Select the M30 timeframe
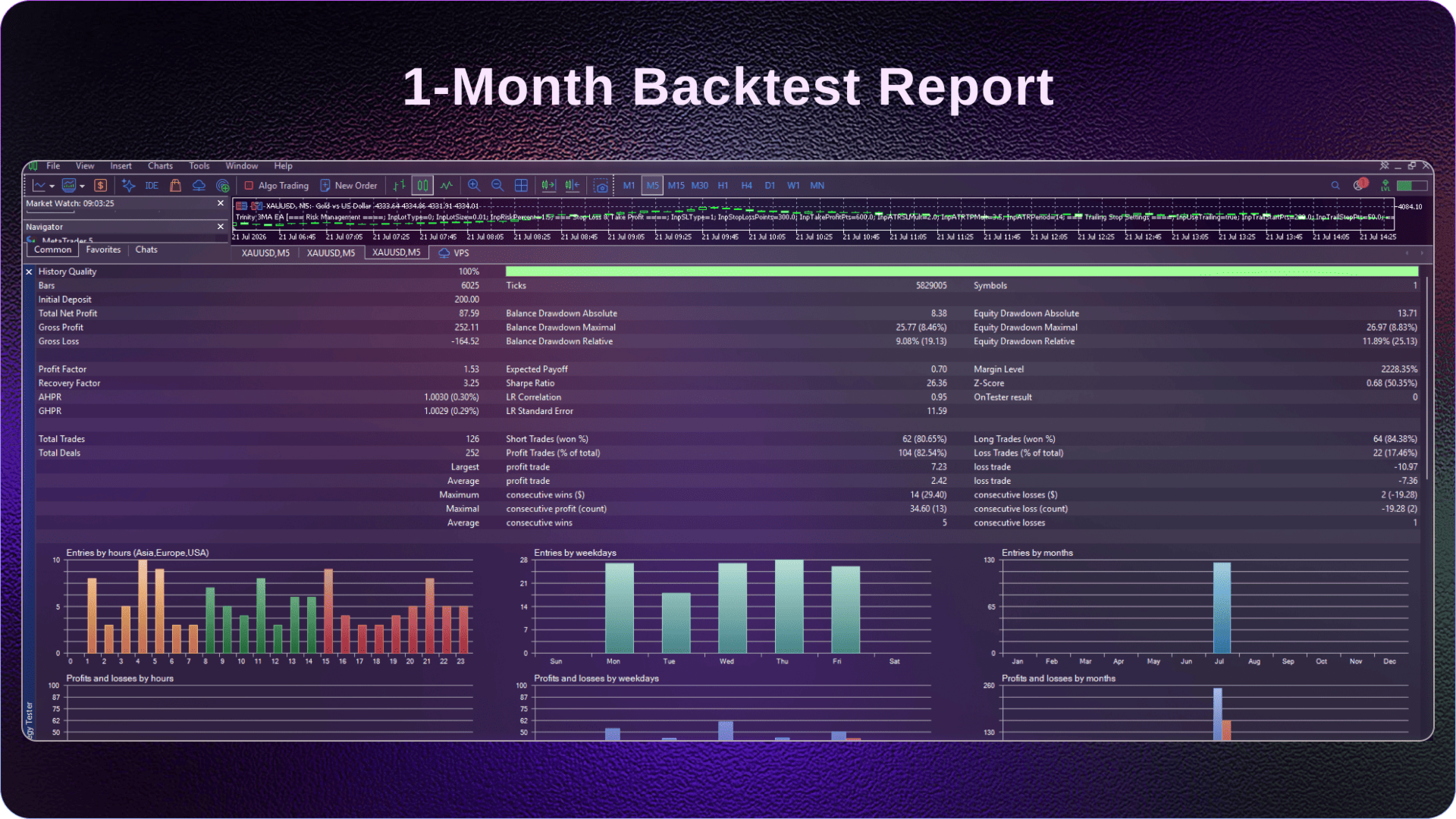The height and width of the screenshot is (819, 1456). tap(699, 186)
